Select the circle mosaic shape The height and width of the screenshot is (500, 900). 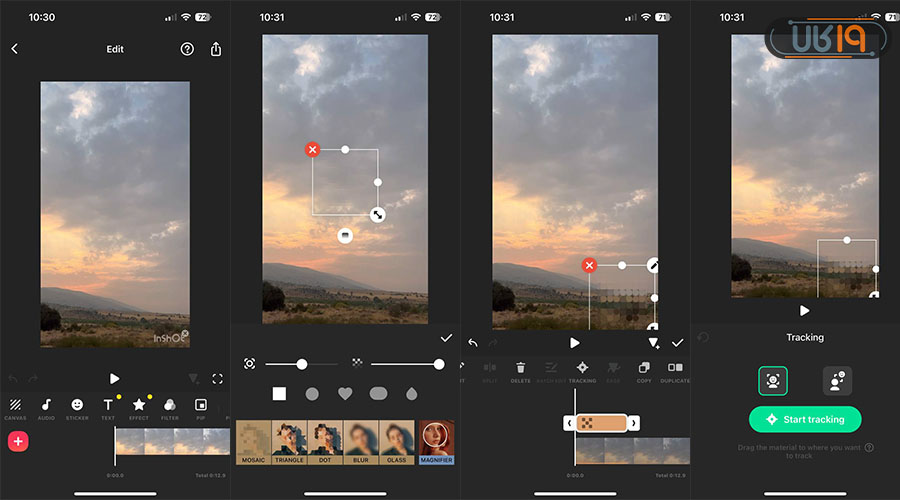(x=312, y=394)
